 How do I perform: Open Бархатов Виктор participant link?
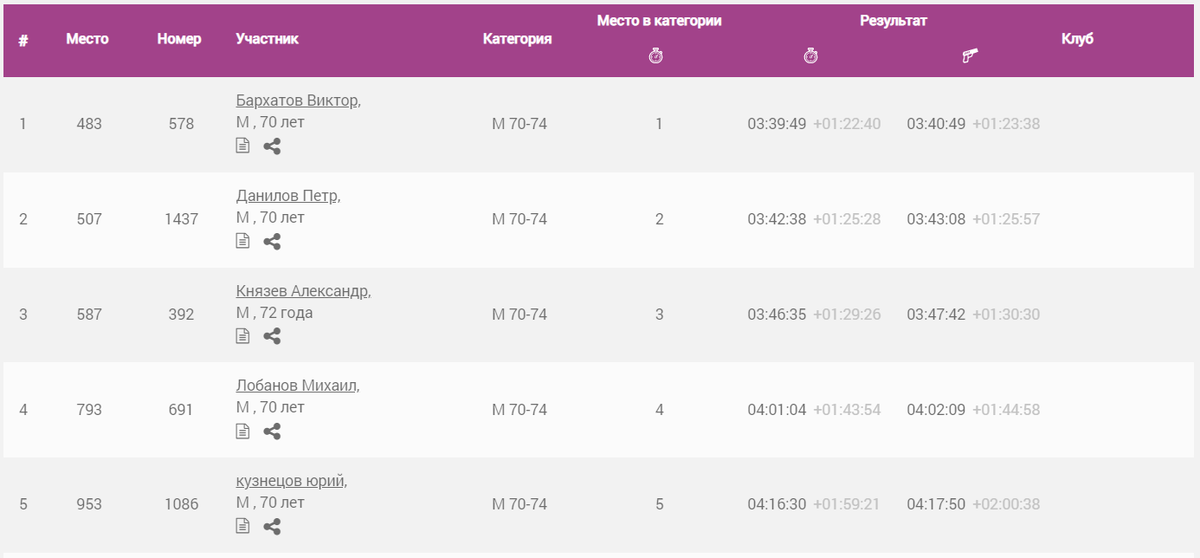pos(296,101)
